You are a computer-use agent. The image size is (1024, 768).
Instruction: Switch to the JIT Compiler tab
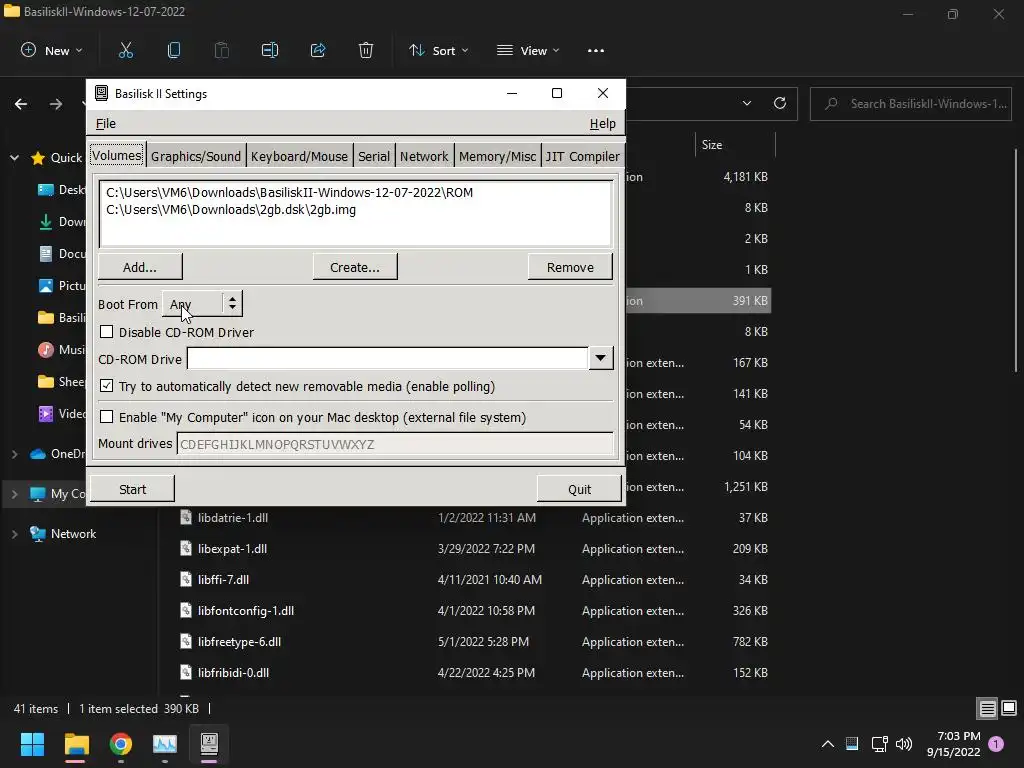[583, 156]
